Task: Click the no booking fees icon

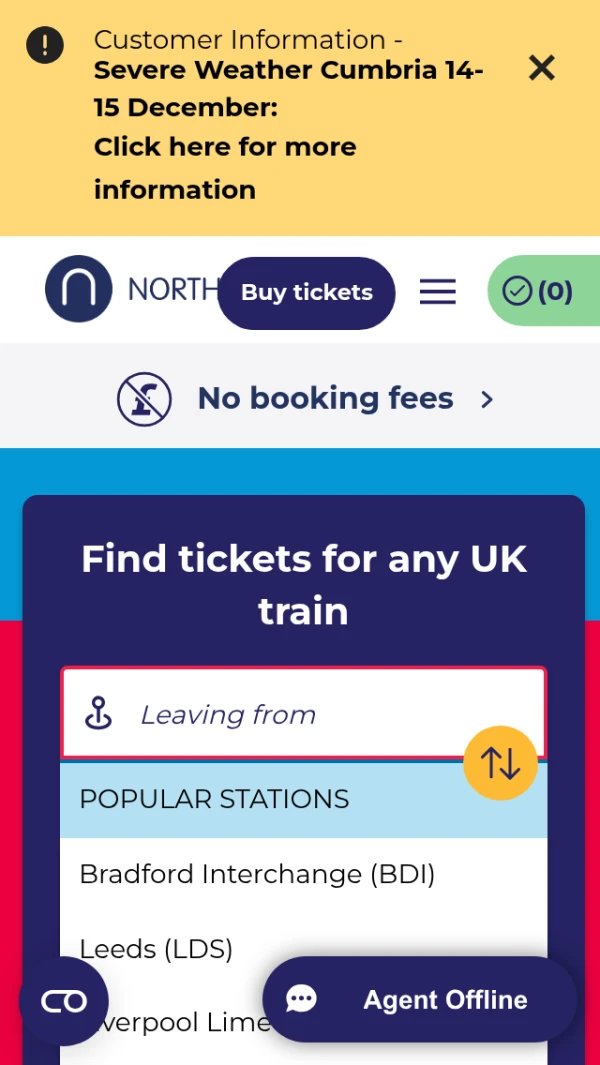Action: pos(144,399)
